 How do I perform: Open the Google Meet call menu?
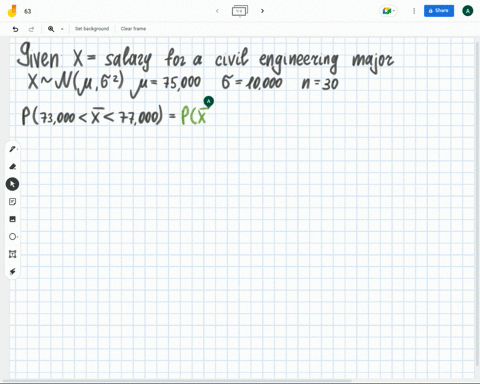coord(389,11)
